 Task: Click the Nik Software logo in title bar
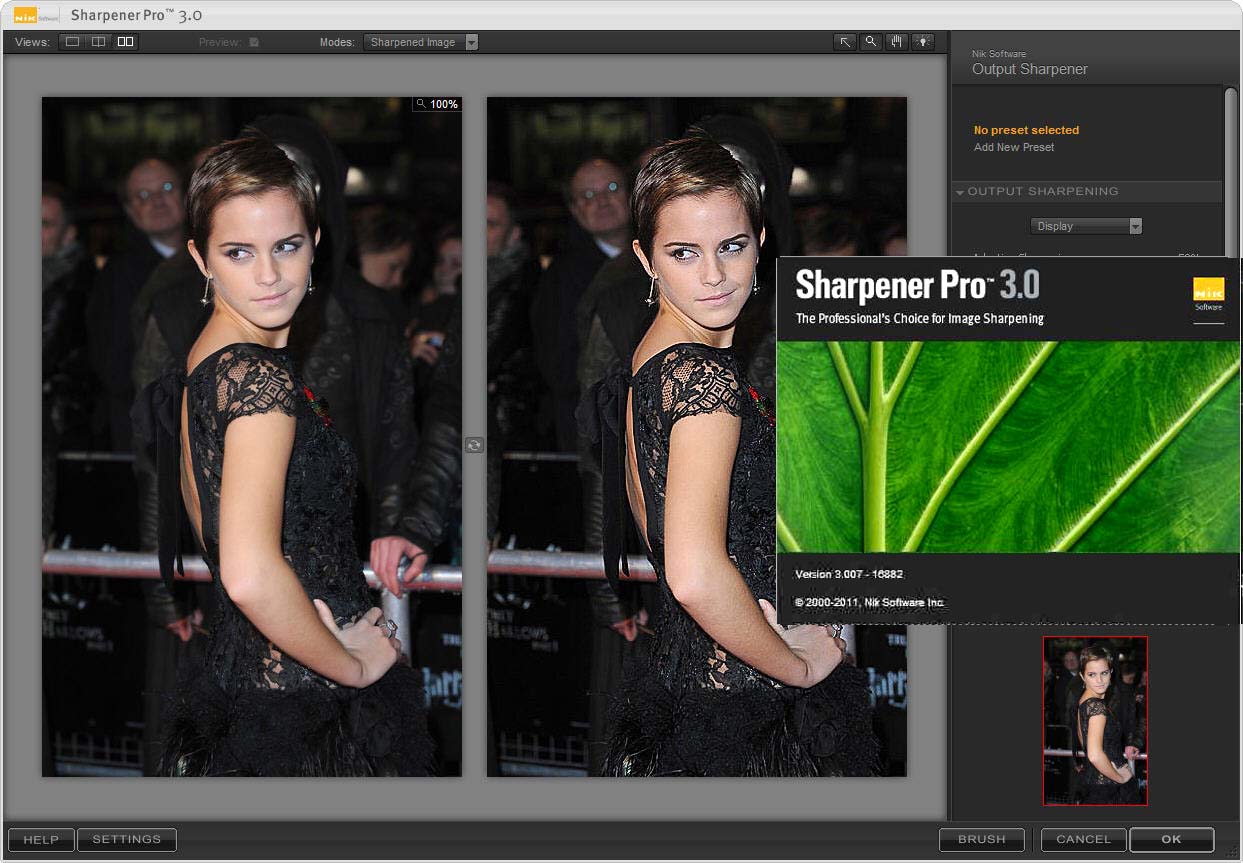[36, 15]
